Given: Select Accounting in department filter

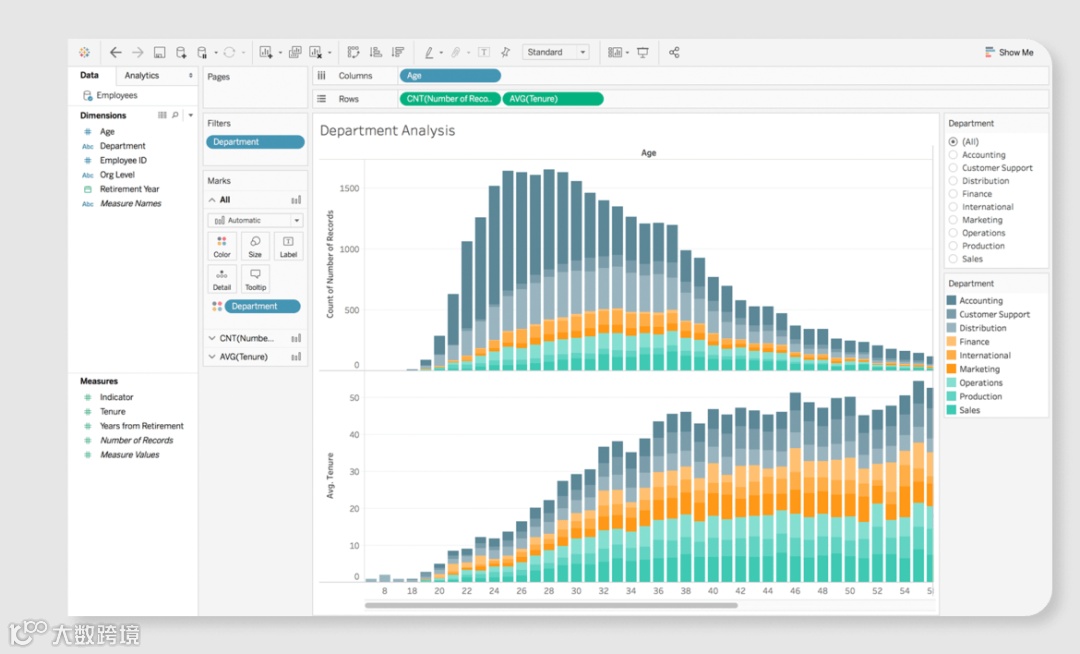Looking at the screenshot, I should tap(953, 155).
